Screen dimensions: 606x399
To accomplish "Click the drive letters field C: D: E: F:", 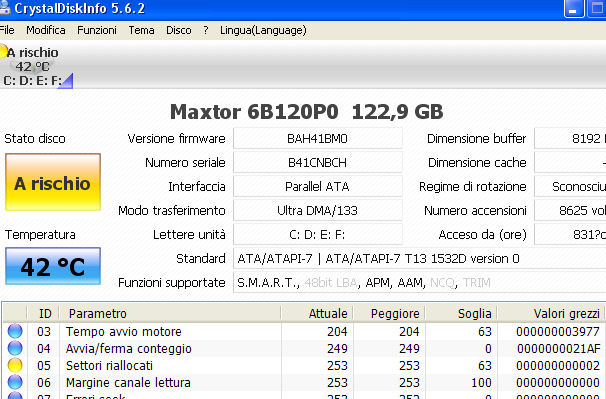I will [317, 234].
